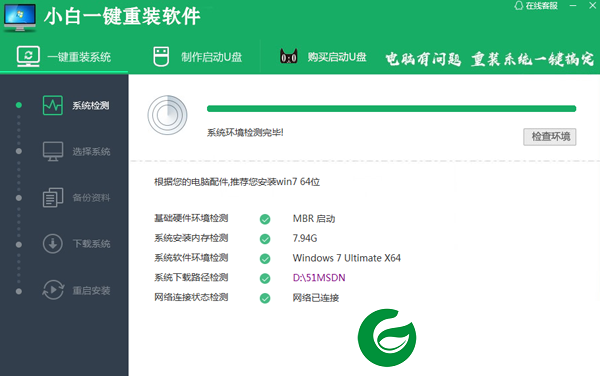Select the 选择系统 monitor icon
The image size is (600, 376).
53,151
